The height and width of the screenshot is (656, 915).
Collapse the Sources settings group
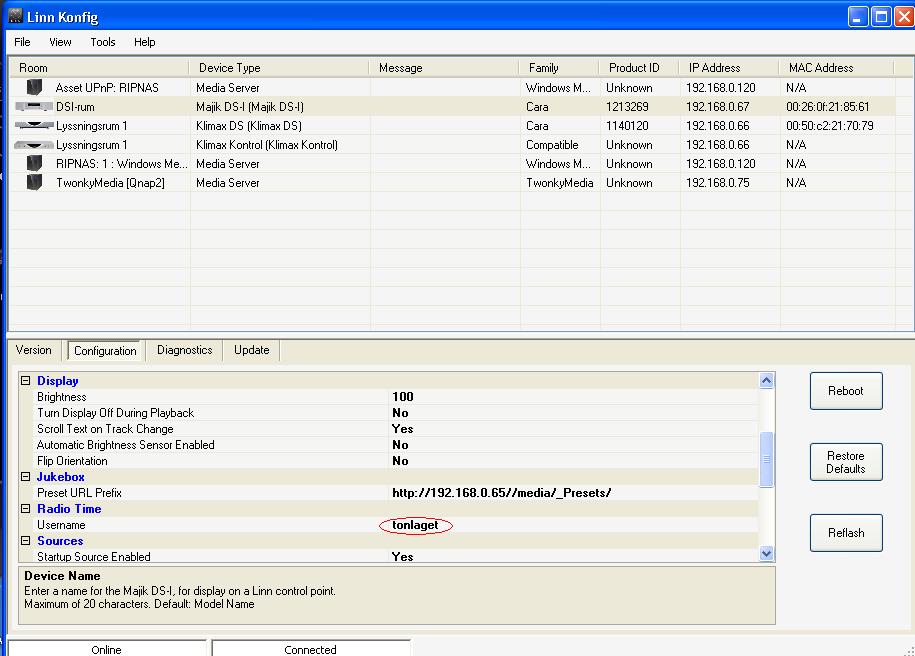26,541
